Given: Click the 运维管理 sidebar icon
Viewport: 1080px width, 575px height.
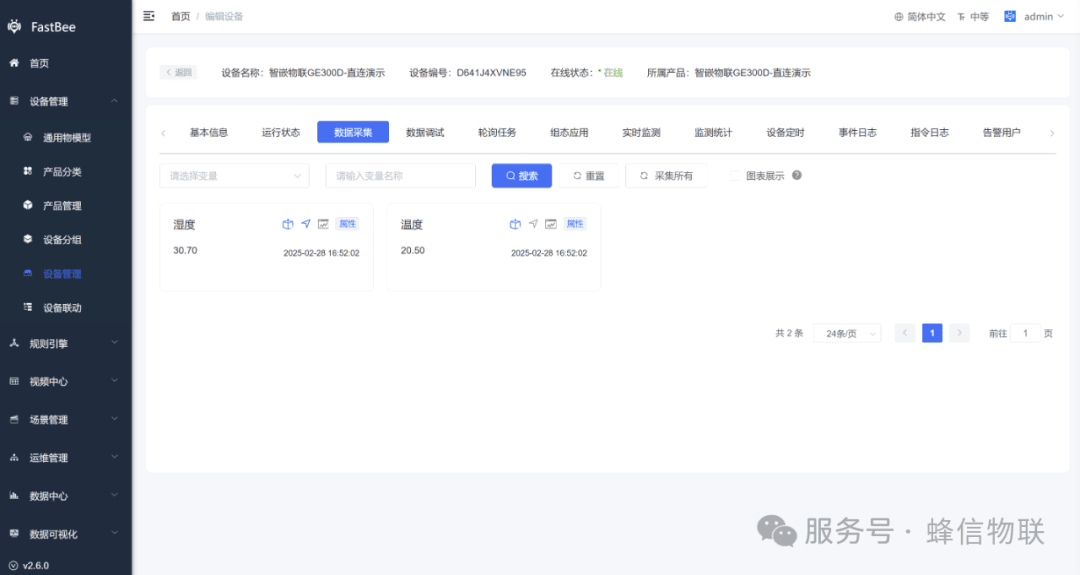Looking at the screenshot, I should (x=14, y=457).
